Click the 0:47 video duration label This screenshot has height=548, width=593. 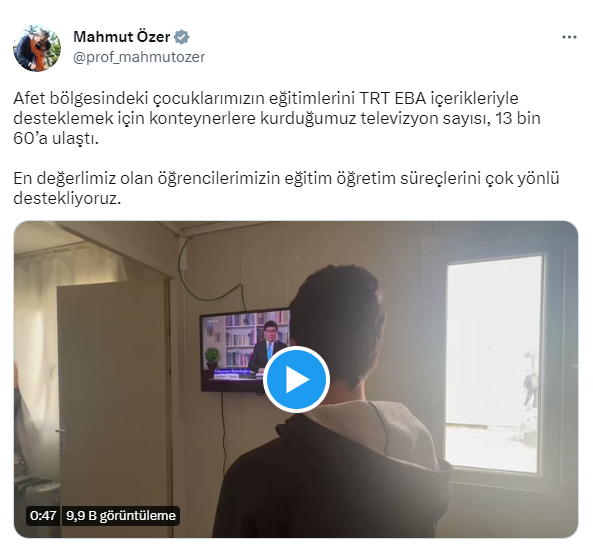tap(43, 515)
